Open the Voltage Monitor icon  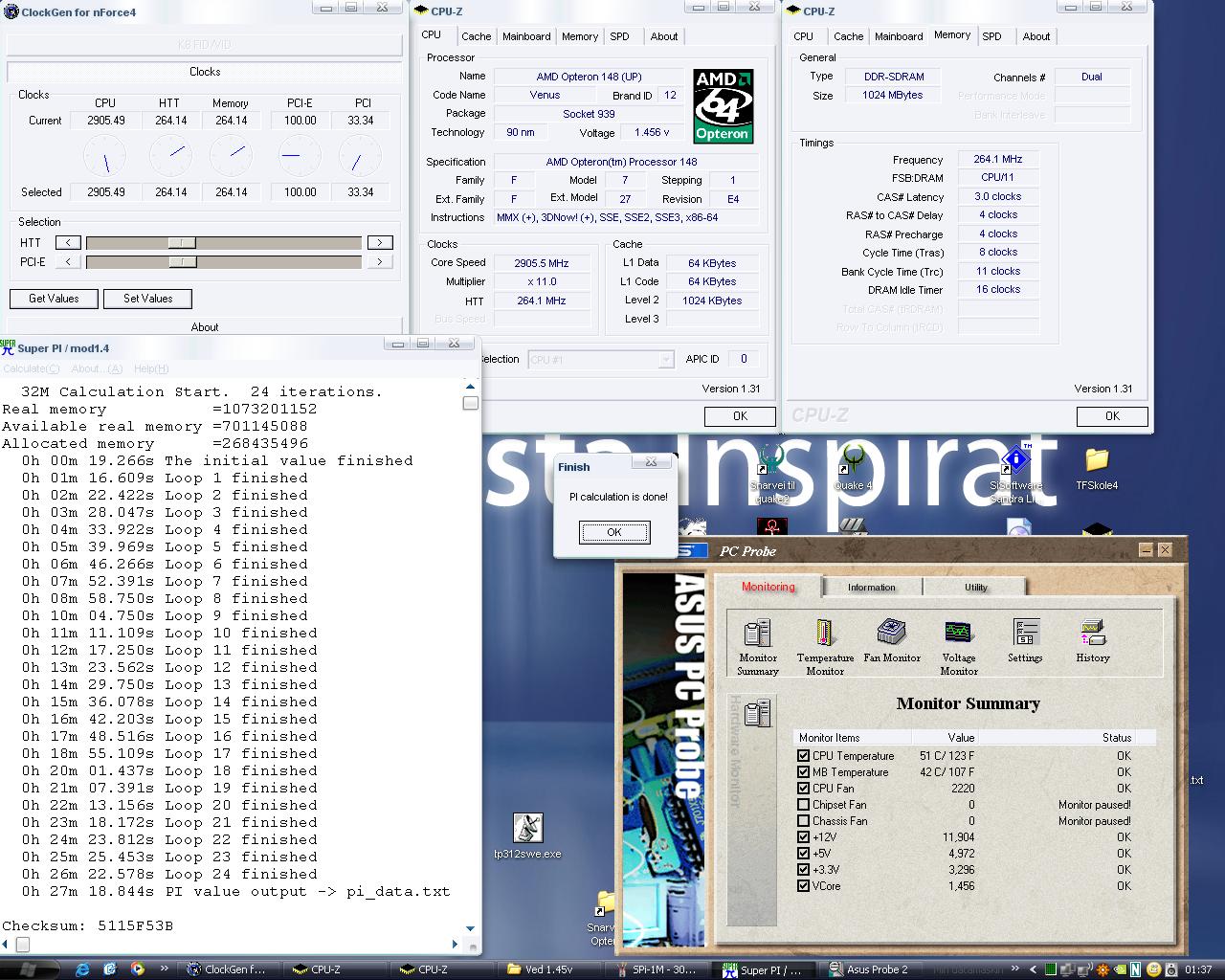pos(958,647)
